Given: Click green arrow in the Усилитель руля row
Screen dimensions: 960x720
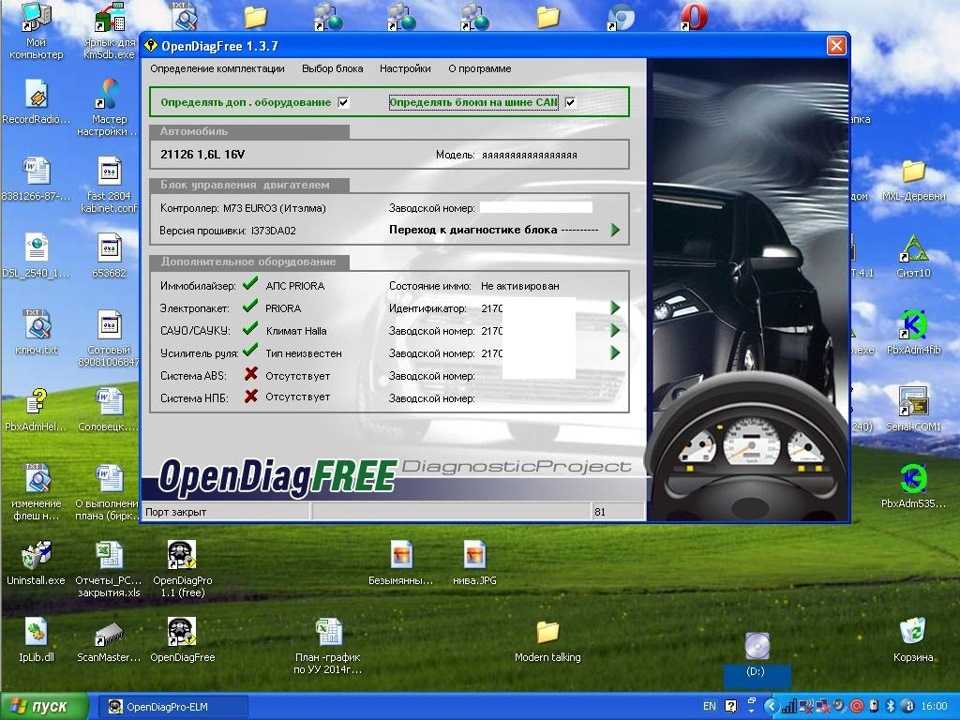Looking at the screenshot, I should point(615,353).
